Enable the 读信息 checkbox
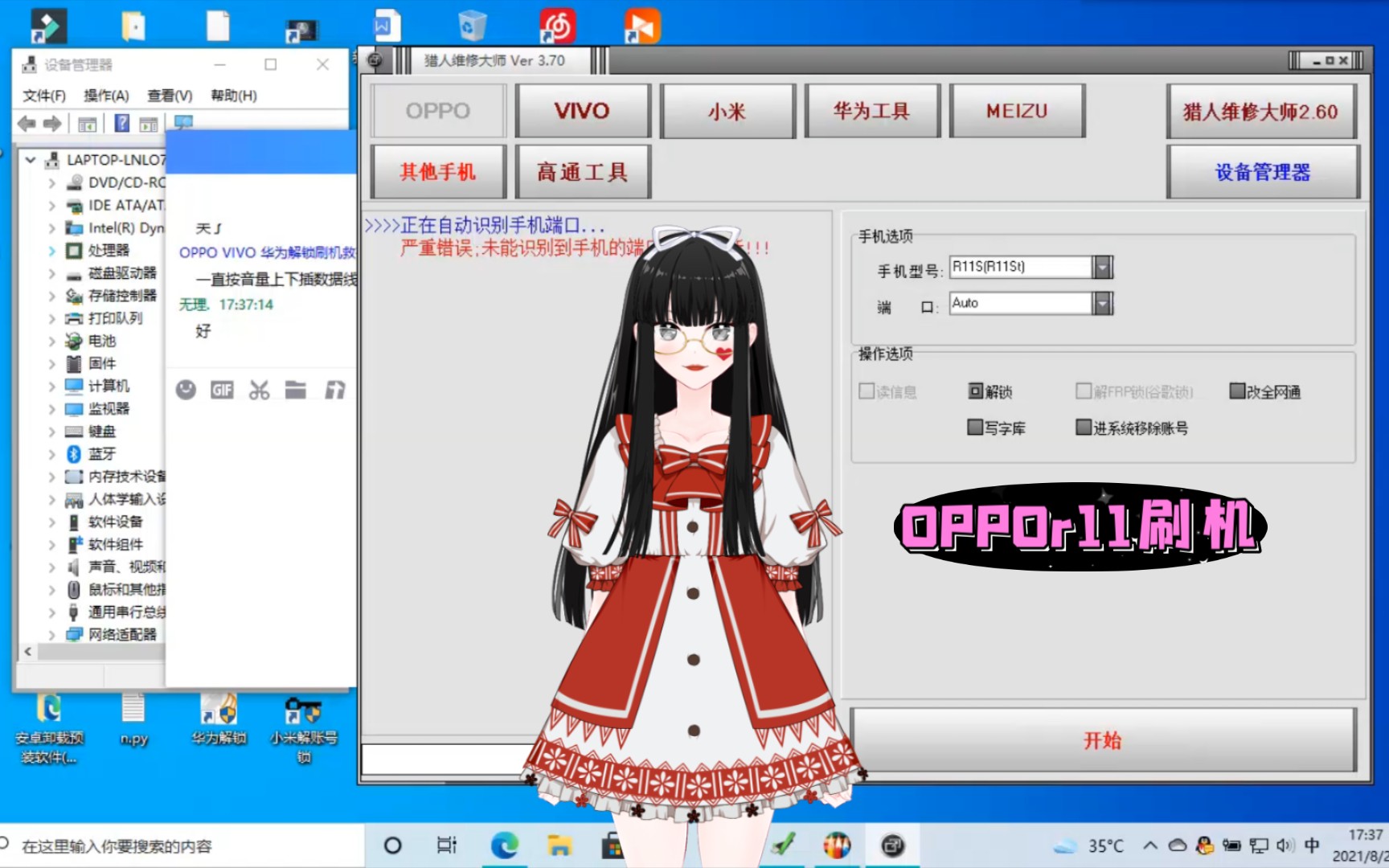 click(x=867, y=391)
